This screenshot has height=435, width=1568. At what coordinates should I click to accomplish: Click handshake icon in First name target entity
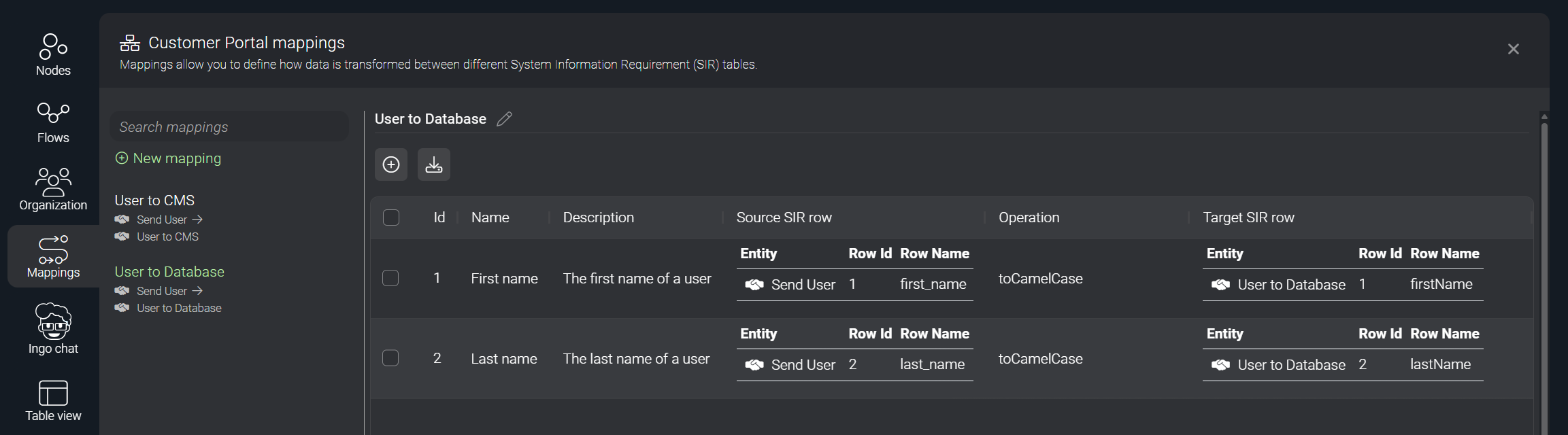1221,285
